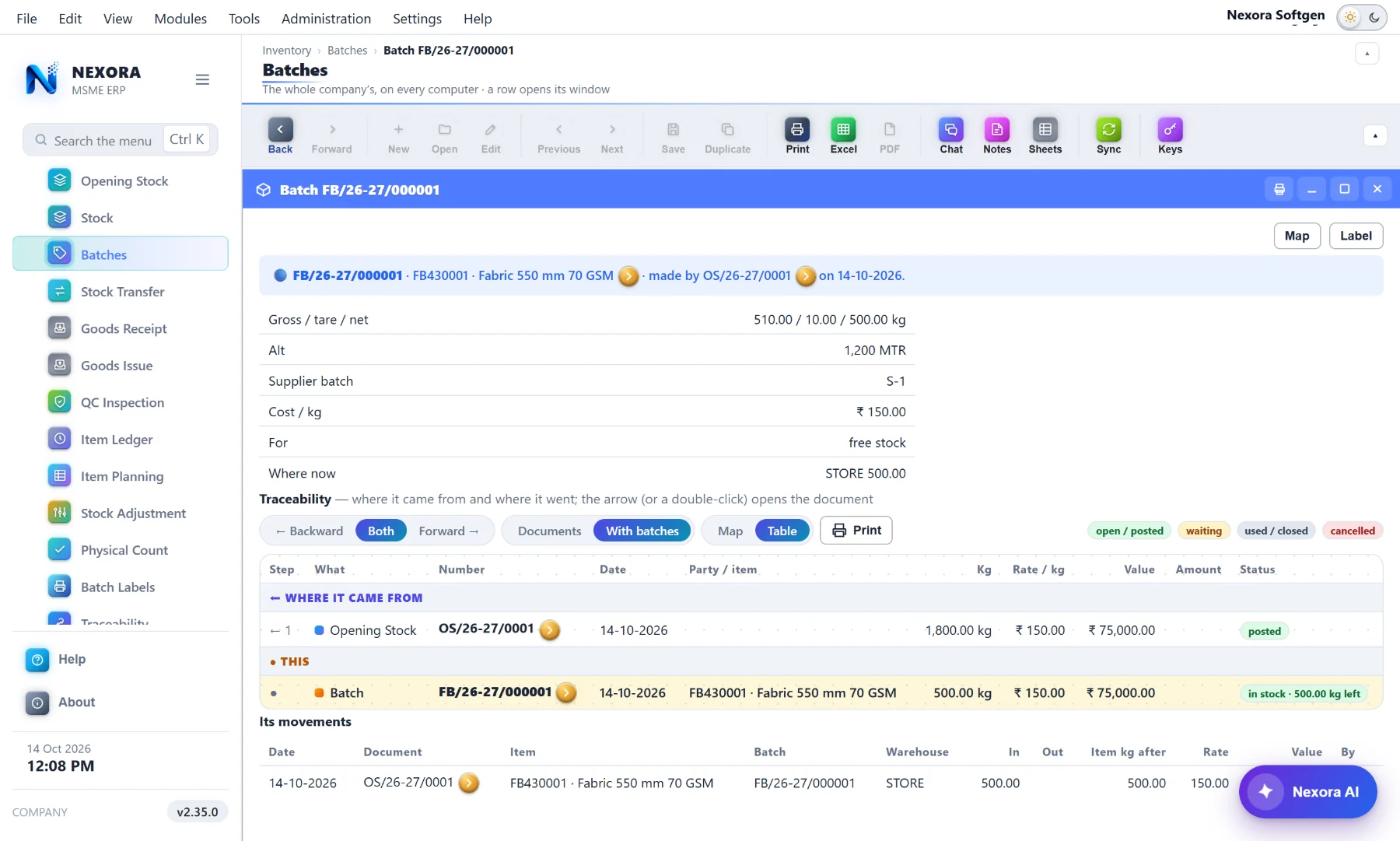Image resolution: width=1400 pixels, height=841 pixels.
Task: Select the Forward traceability direction
Action: click(449, 531)
